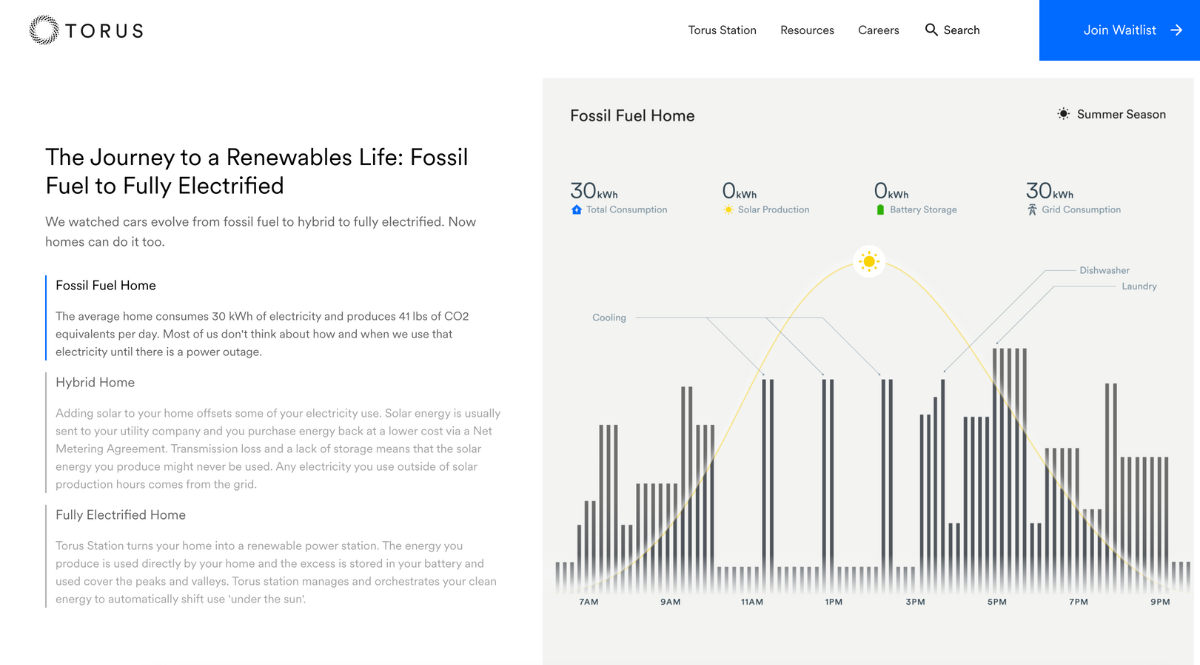Click the Join Waitlist button
Viewport: 1200px width, 665px height.
tap(1119, 30)
